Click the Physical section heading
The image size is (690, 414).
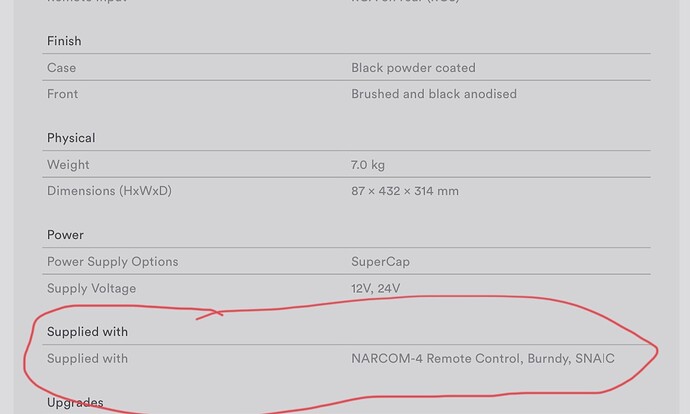71,138
